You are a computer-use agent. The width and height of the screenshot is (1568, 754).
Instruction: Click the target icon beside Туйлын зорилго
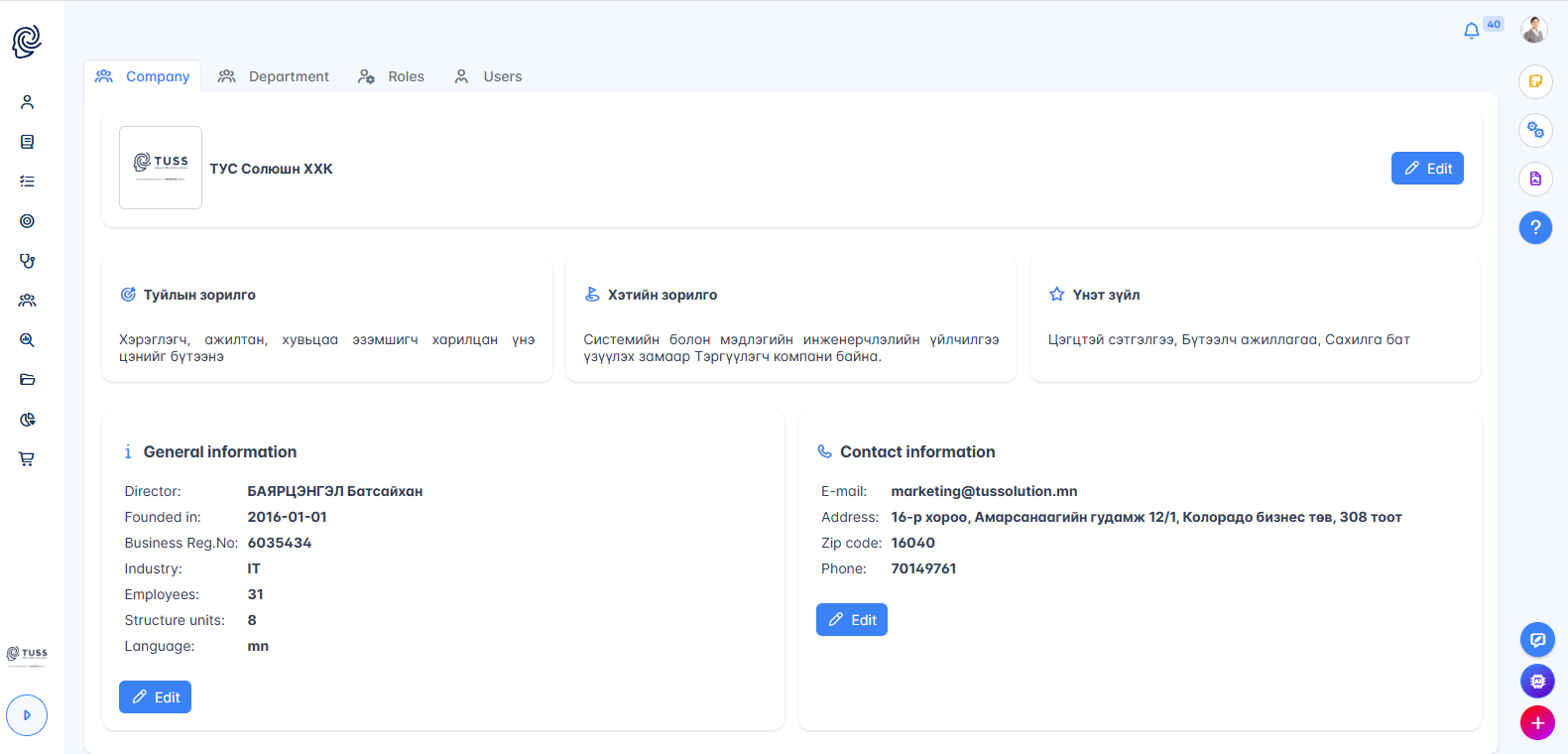(128, 295)
